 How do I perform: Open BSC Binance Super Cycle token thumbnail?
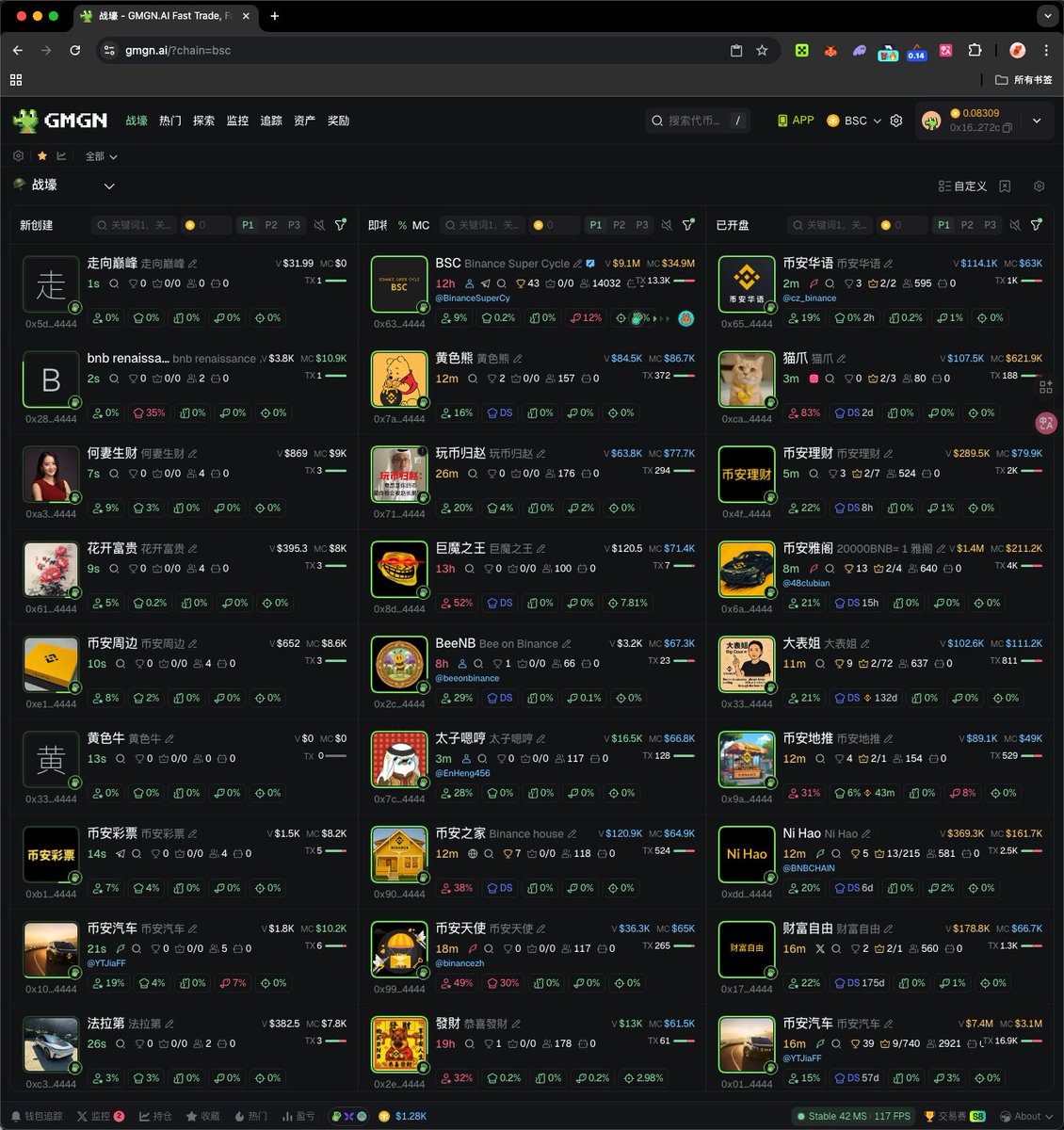click(399, 283)
